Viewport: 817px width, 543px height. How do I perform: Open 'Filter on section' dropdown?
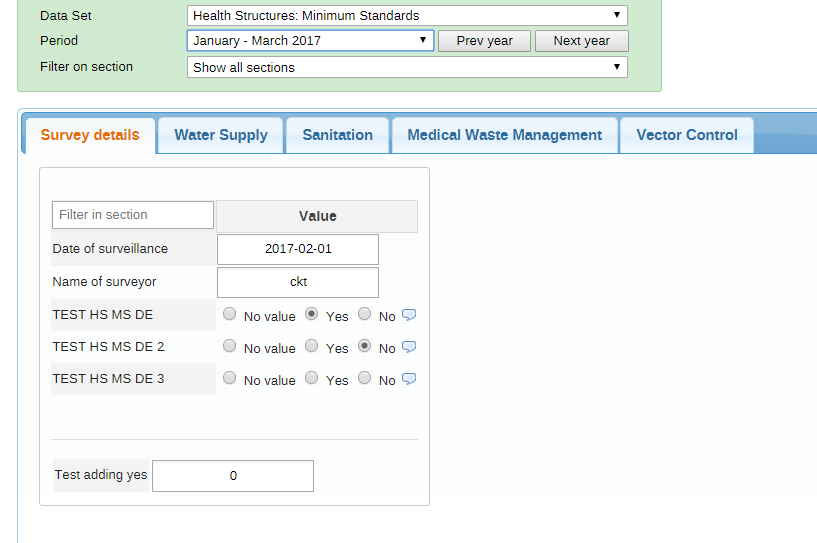click(407, 67)
